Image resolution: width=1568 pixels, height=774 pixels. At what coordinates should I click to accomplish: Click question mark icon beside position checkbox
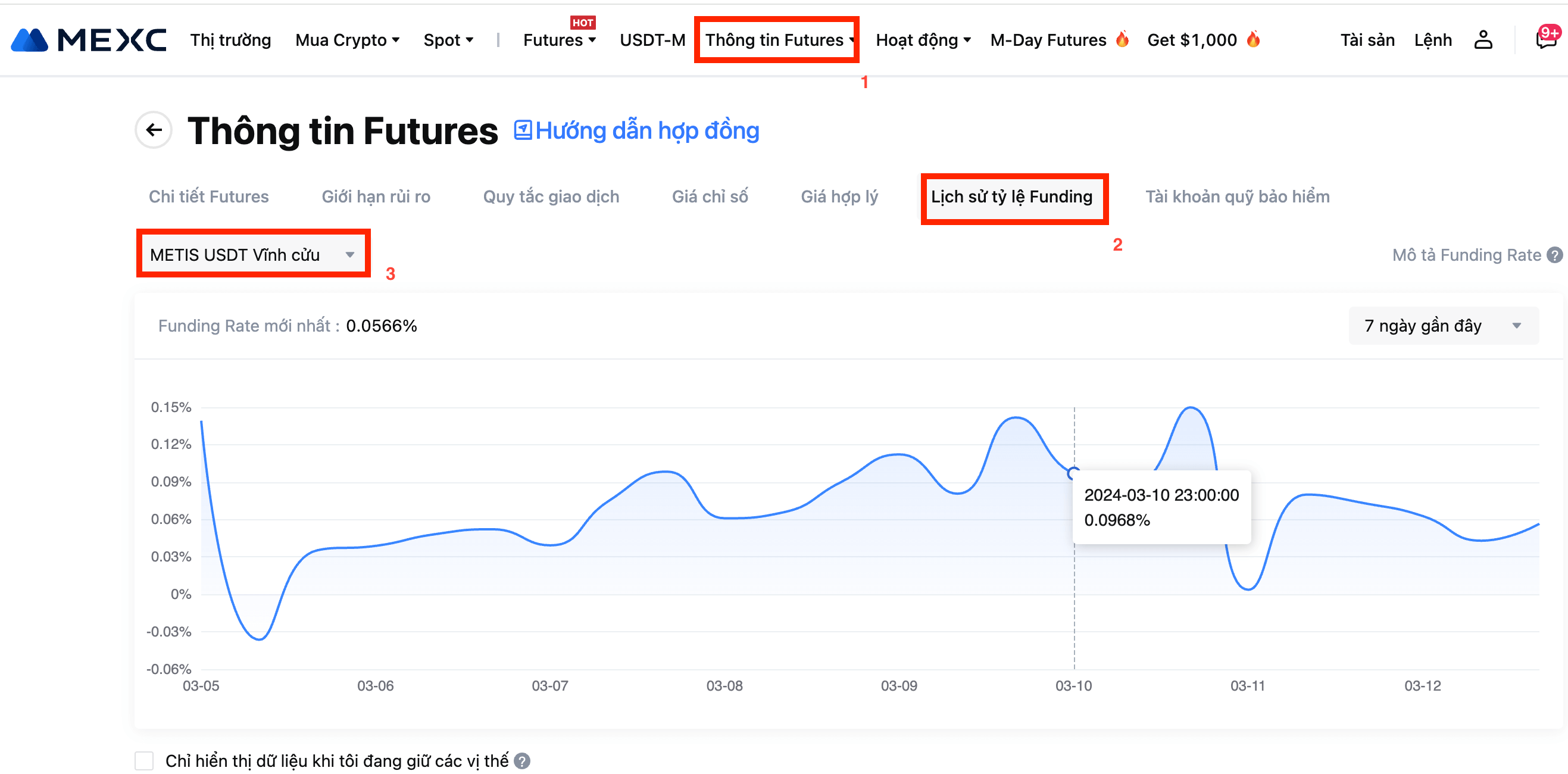click(521, 760)
